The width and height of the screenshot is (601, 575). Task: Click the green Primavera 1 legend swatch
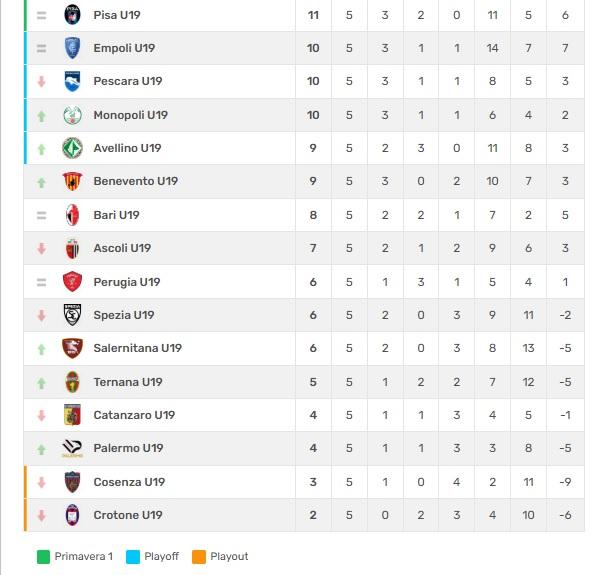click(x=43, y=556)
